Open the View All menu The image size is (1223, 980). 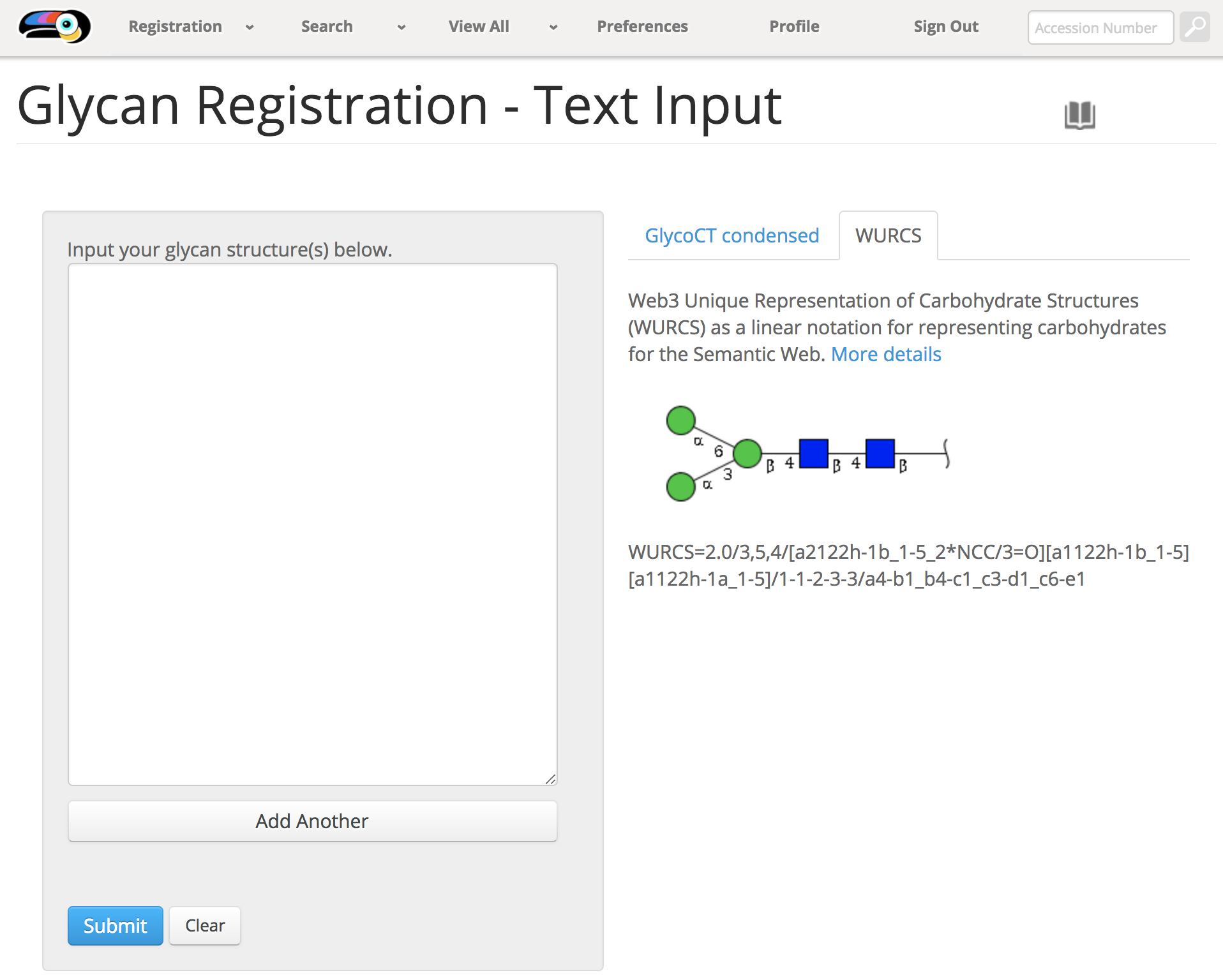click(479, 27)
